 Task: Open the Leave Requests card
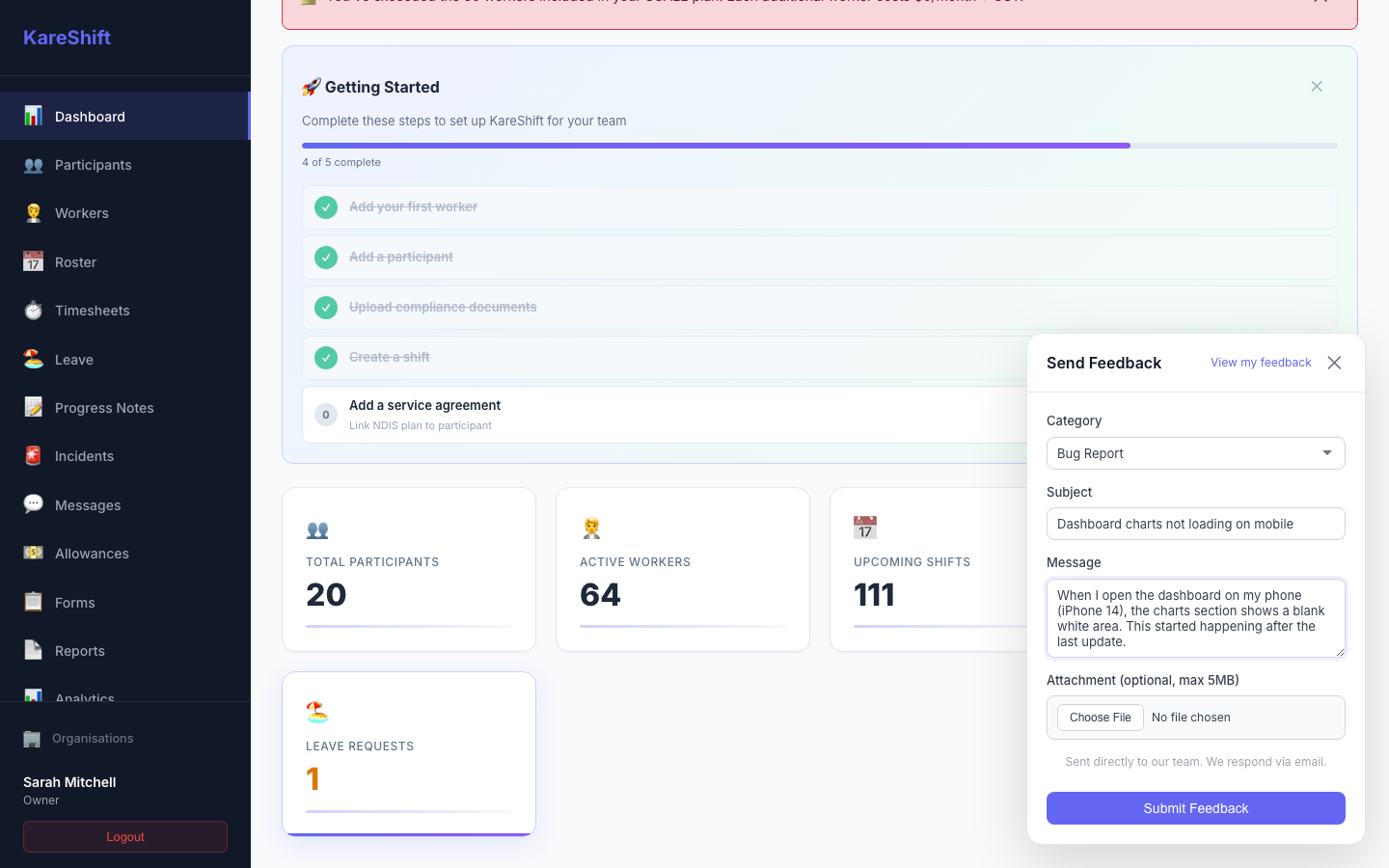409,753
